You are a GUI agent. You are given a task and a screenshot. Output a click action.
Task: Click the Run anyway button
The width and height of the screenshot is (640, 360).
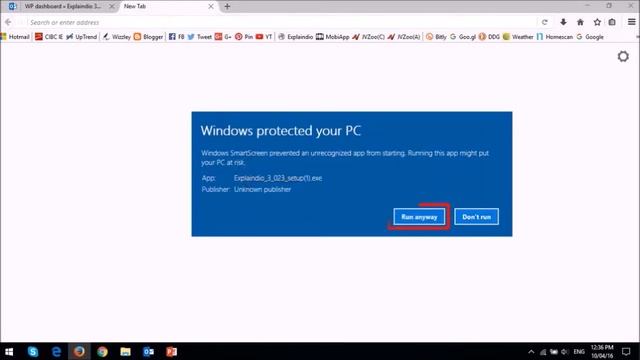coord(419,217)
